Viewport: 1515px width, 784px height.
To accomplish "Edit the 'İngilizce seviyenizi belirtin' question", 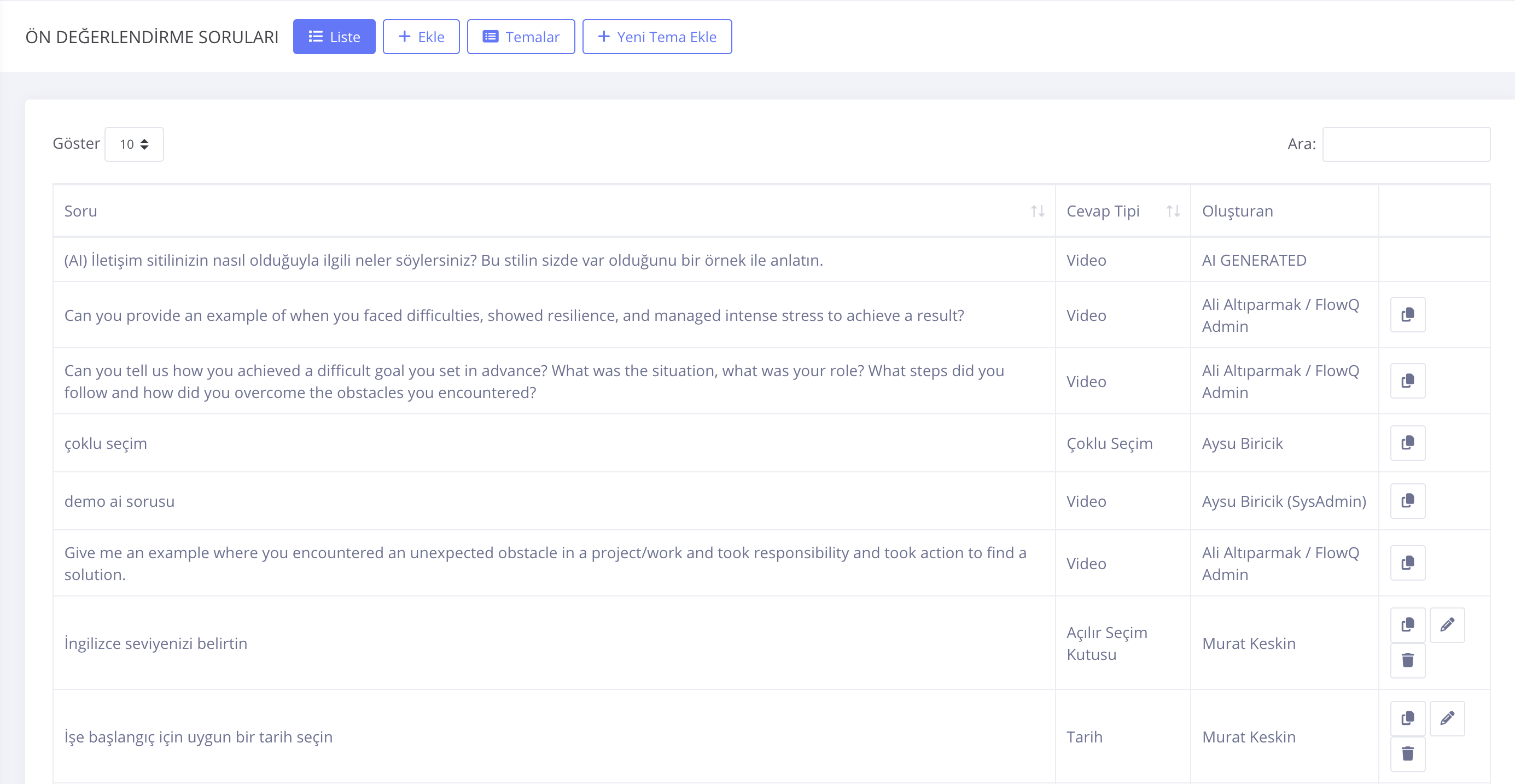I will pyautogui.click(x=1447, y=625).
